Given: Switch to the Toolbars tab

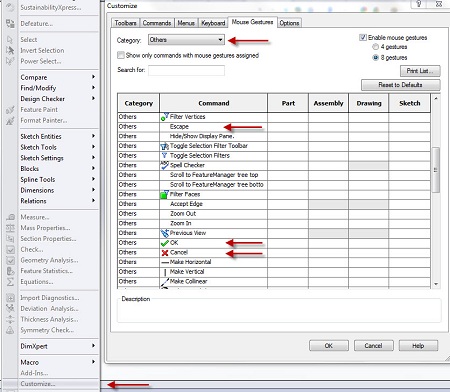Looking at the screenshot, I should [x=125, y=23].
